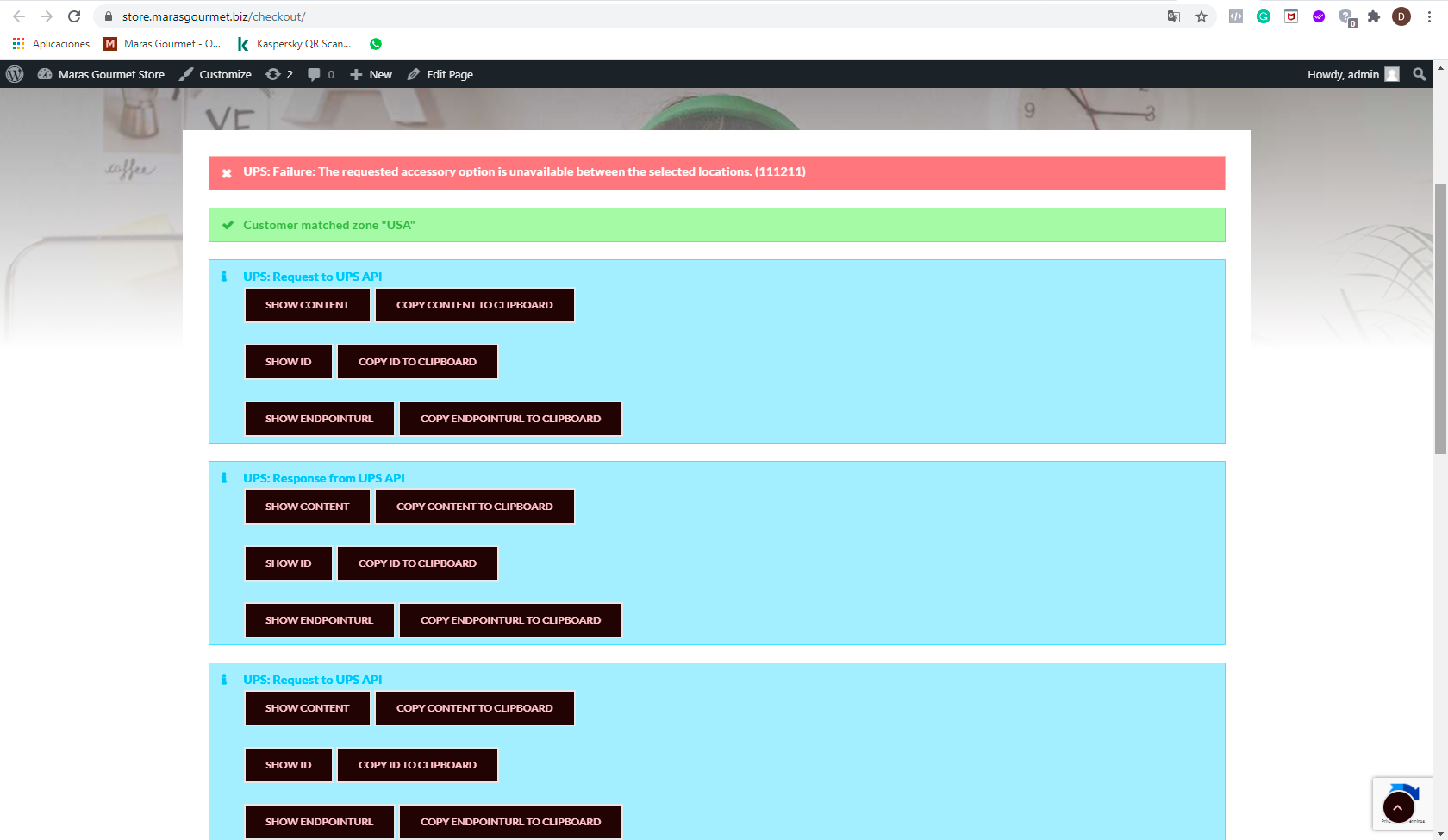Open the purple checkmark extension icon

[1319, 16]
